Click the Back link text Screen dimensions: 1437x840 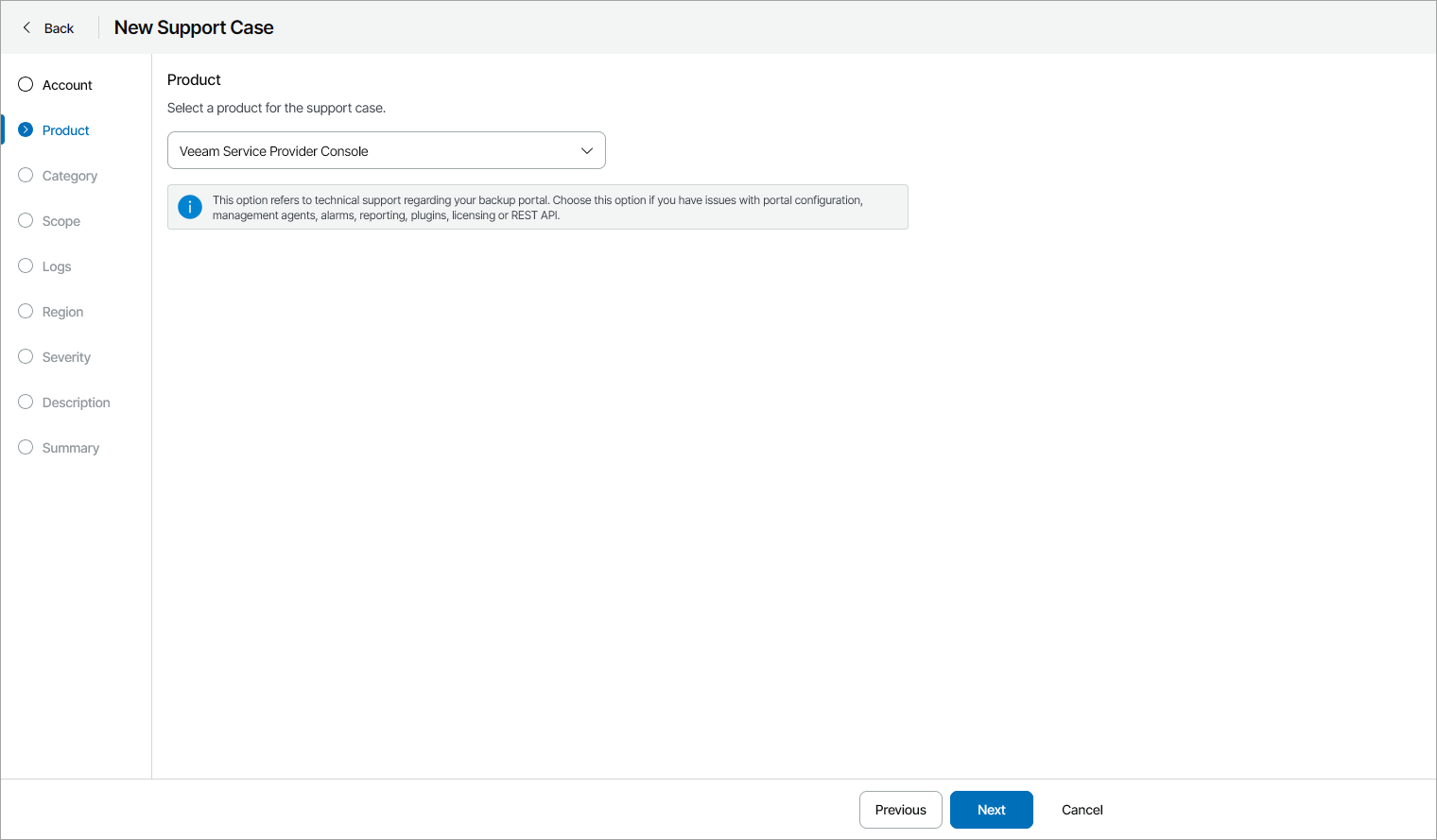coord(59,28)
